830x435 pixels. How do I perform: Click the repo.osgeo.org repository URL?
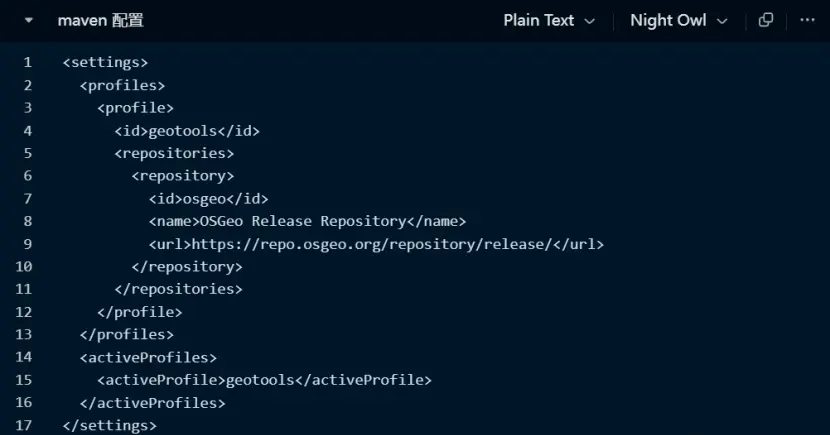point(370,244)
